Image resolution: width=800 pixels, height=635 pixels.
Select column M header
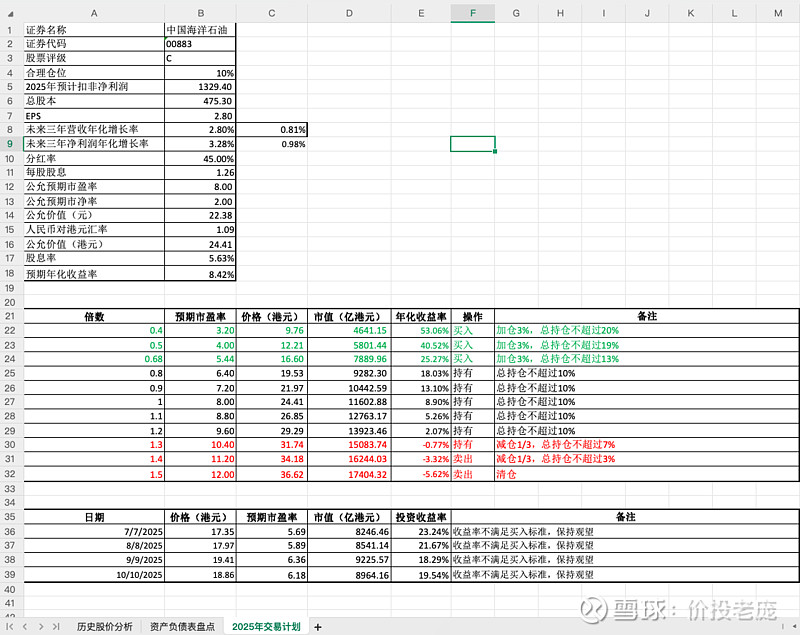(x=778, y=13)
